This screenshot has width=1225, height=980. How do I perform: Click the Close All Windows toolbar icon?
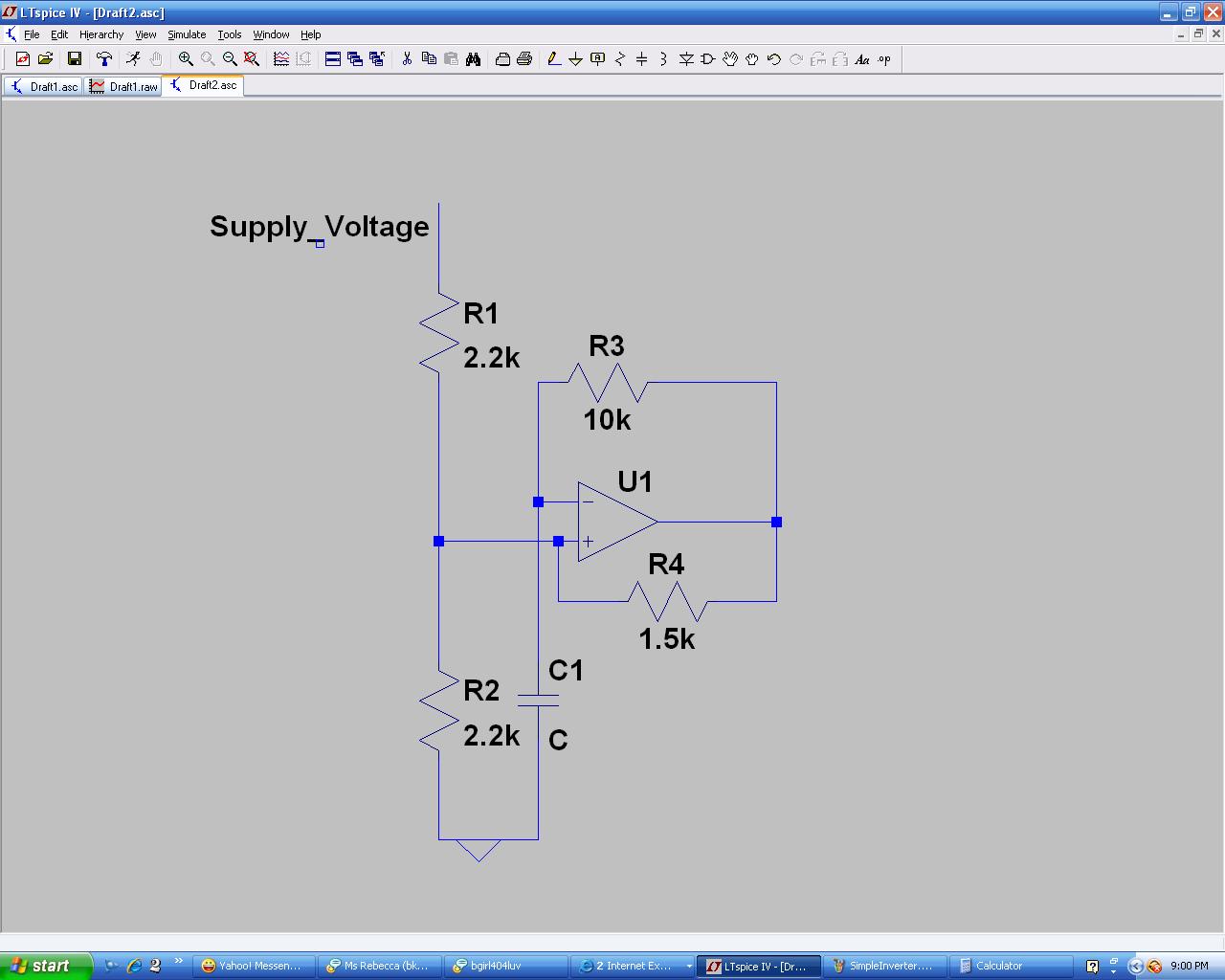coord(377,59)
